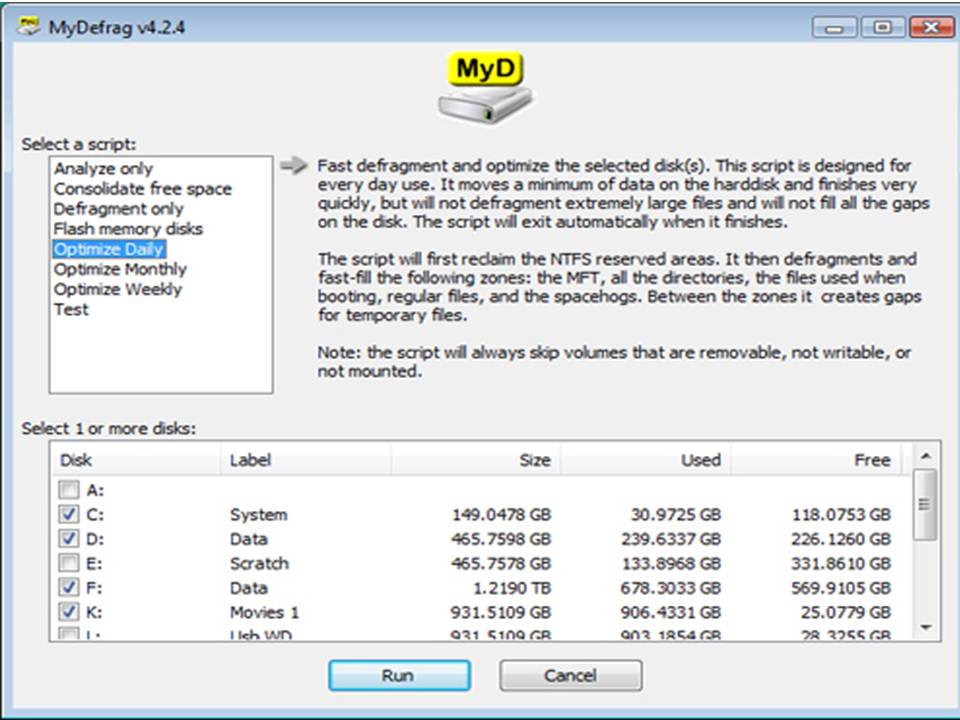Viewport: 960px width, 720px height.
Task: Sort by the Size column header
Action: click(475, 460)
